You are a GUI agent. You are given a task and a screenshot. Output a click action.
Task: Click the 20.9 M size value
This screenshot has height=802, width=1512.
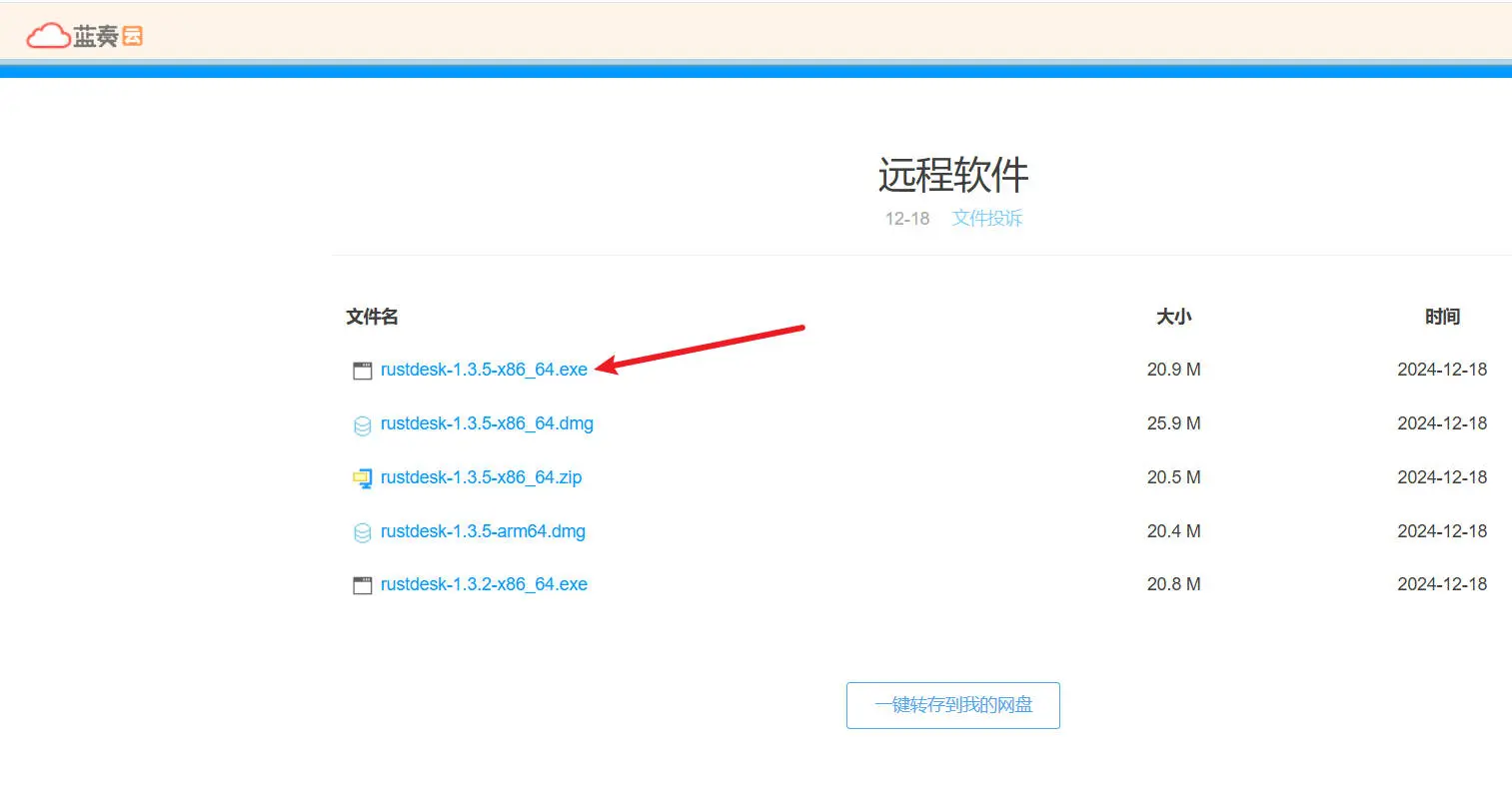[x=1174, y=370]
